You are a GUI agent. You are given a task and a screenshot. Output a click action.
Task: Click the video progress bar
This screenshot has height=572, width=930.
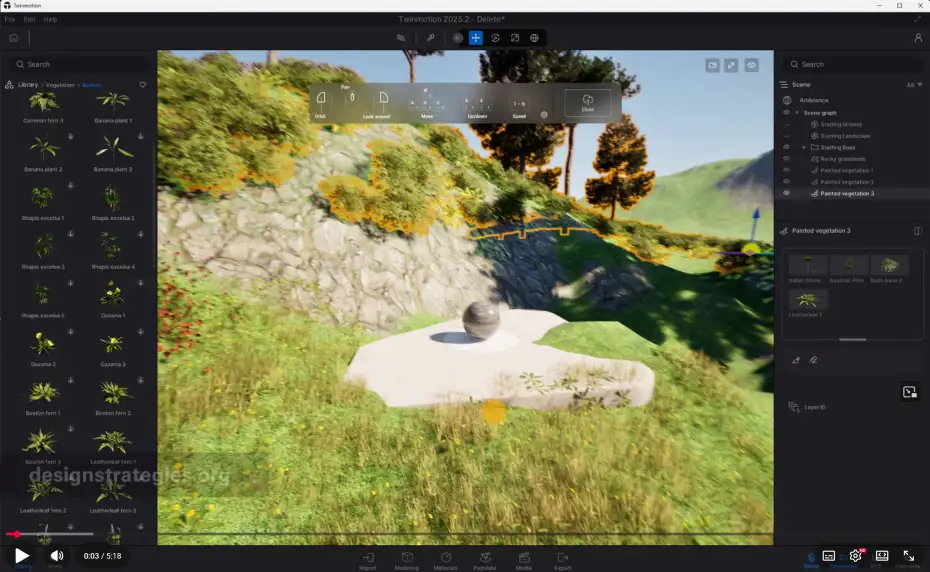(x=49, y=534)
